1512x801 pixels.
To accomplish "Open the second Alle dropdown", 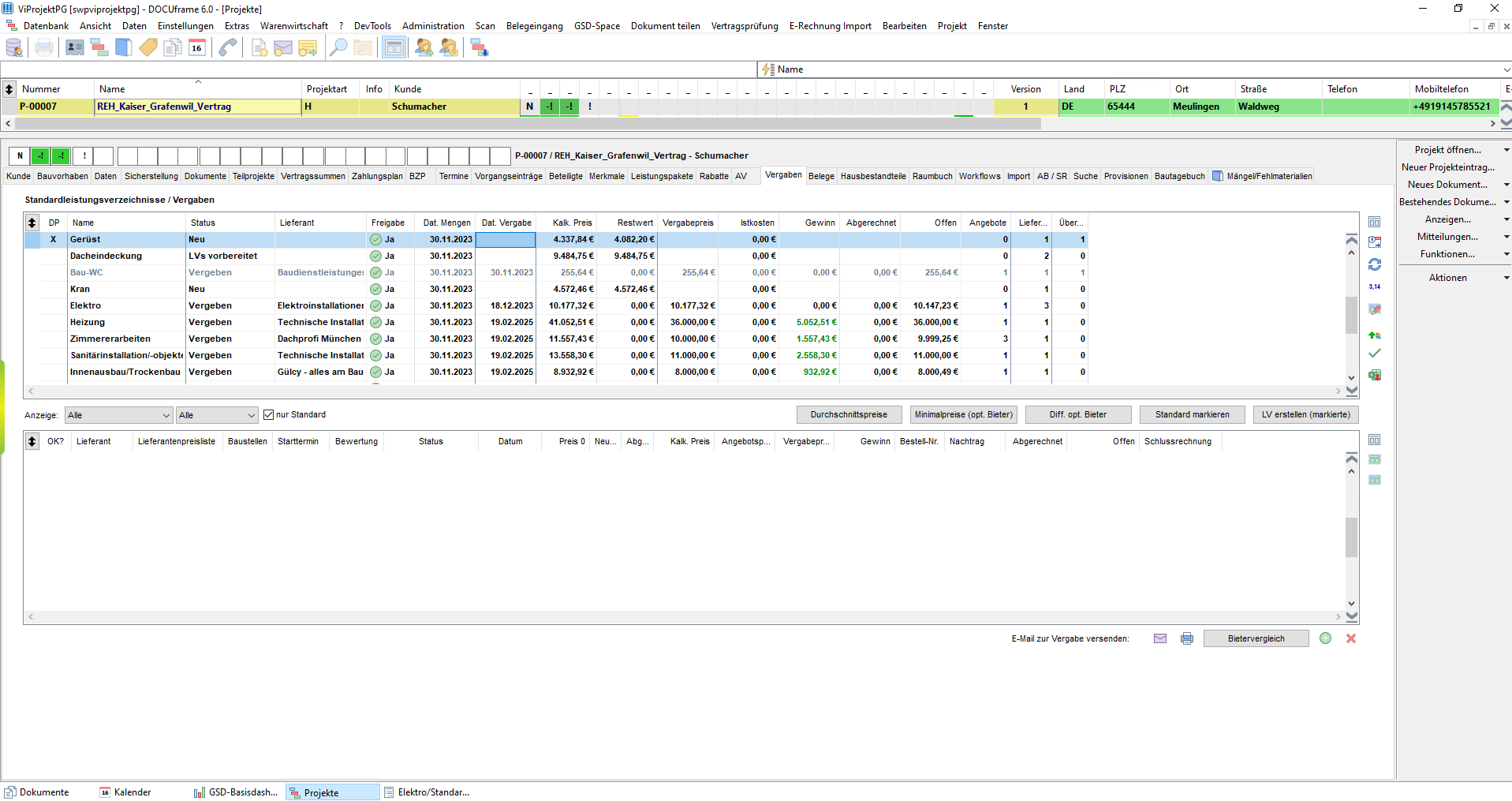I will [217, 415].
